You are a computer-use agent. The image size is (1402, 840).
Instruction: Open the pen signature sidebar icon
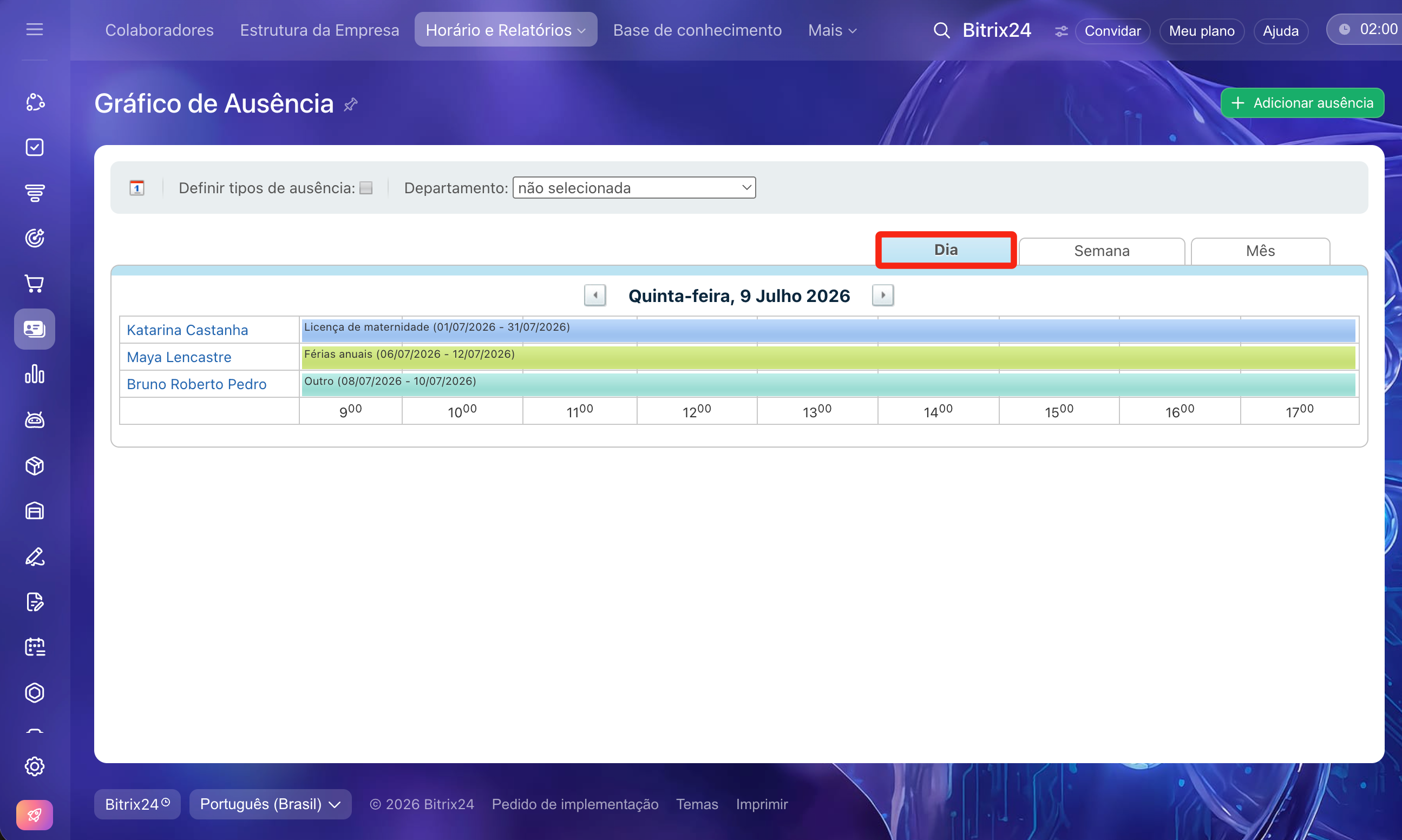click(x=35, y=557)
